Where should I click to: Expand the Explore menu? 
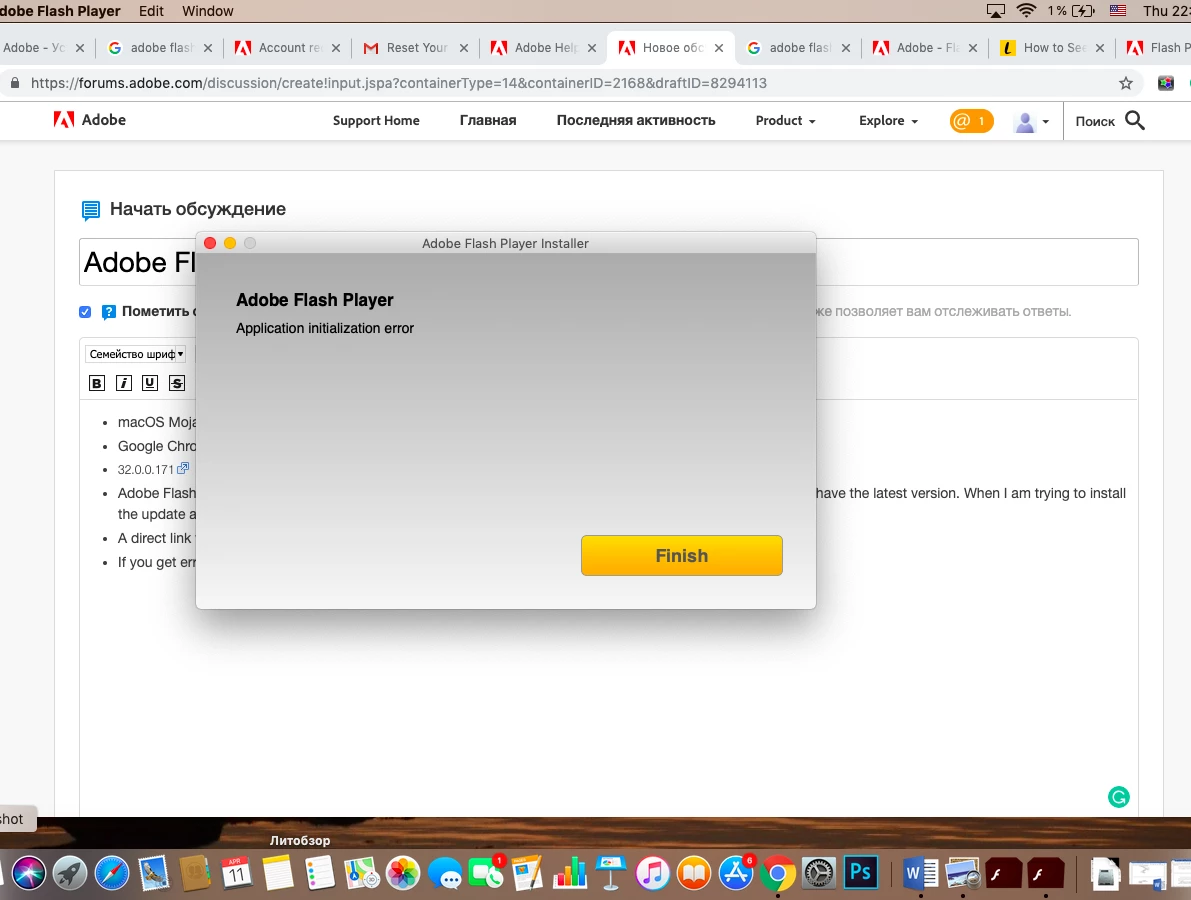(888, 121)
